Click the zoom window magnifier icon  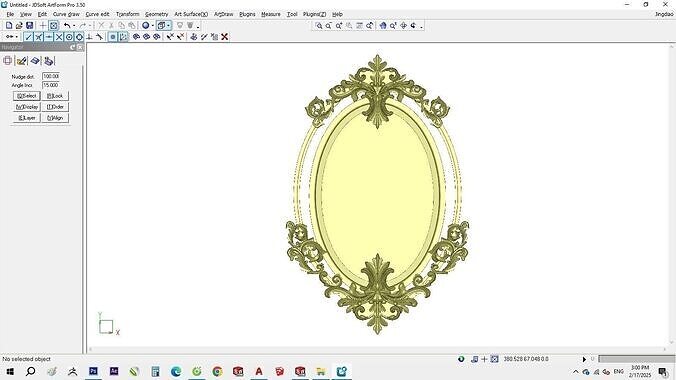tap(319, 26)
